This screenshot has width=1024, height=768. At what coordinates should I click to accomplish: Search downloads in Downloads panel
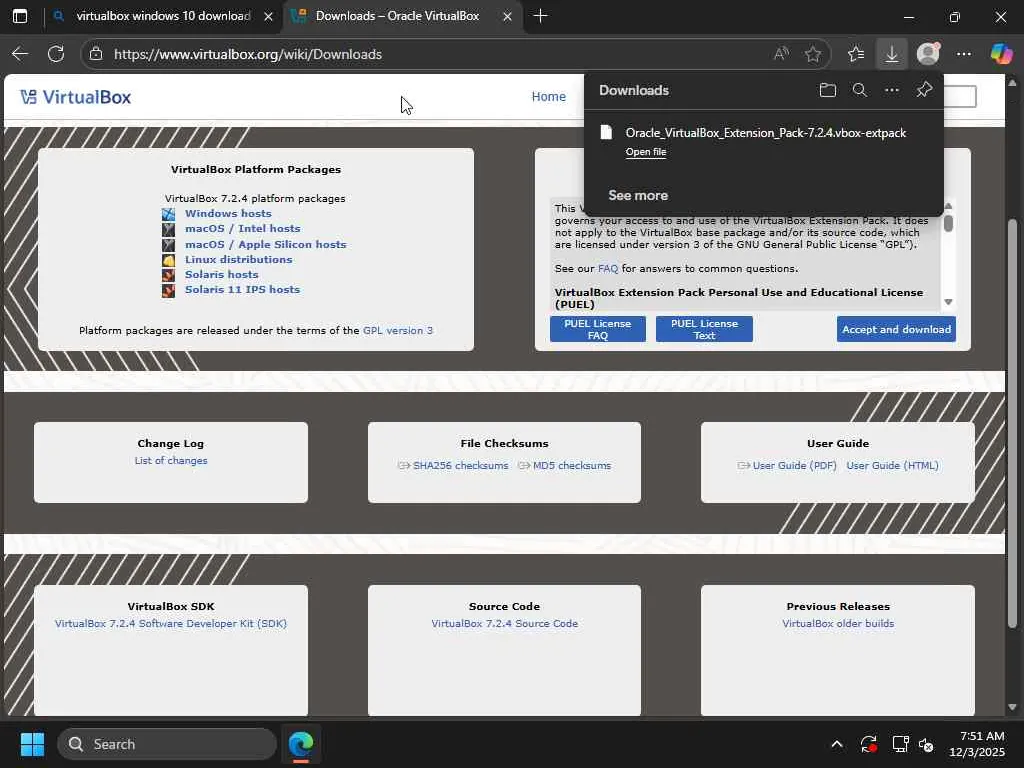860,90
